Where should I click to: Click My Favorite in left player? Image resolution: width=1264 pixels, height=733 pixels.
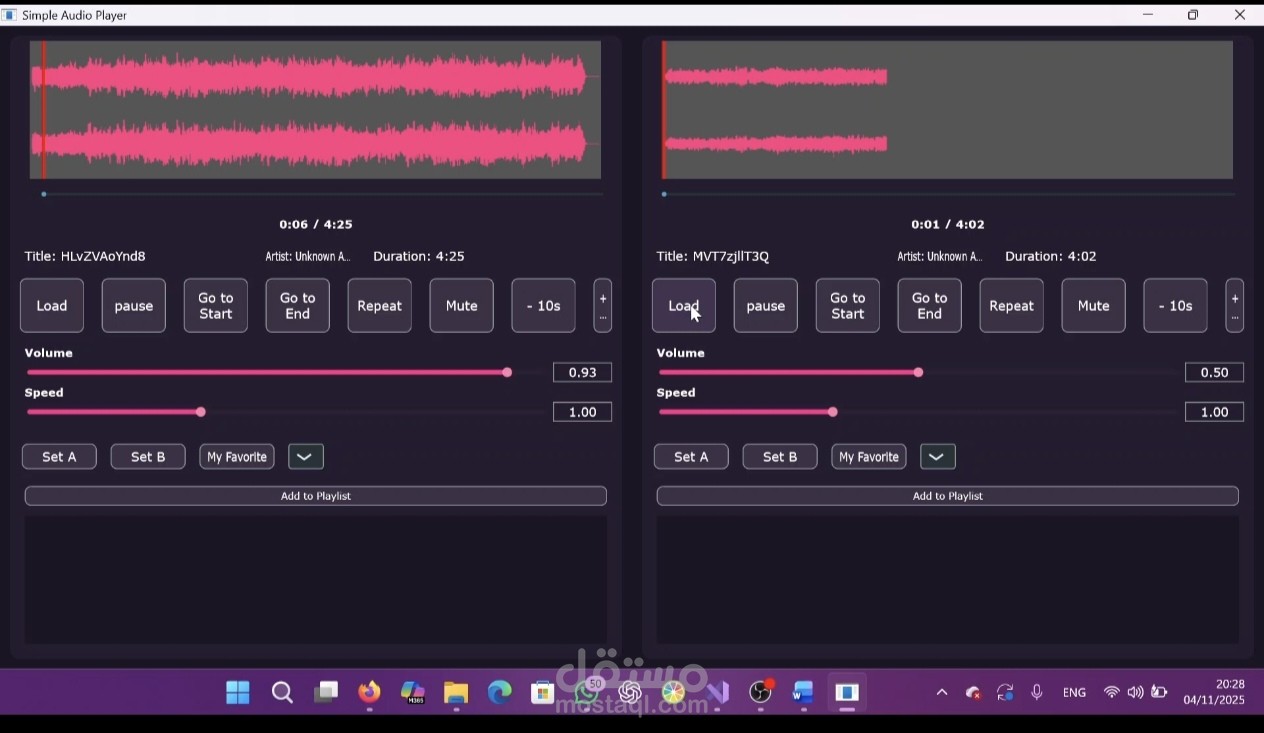coord(237,457)
